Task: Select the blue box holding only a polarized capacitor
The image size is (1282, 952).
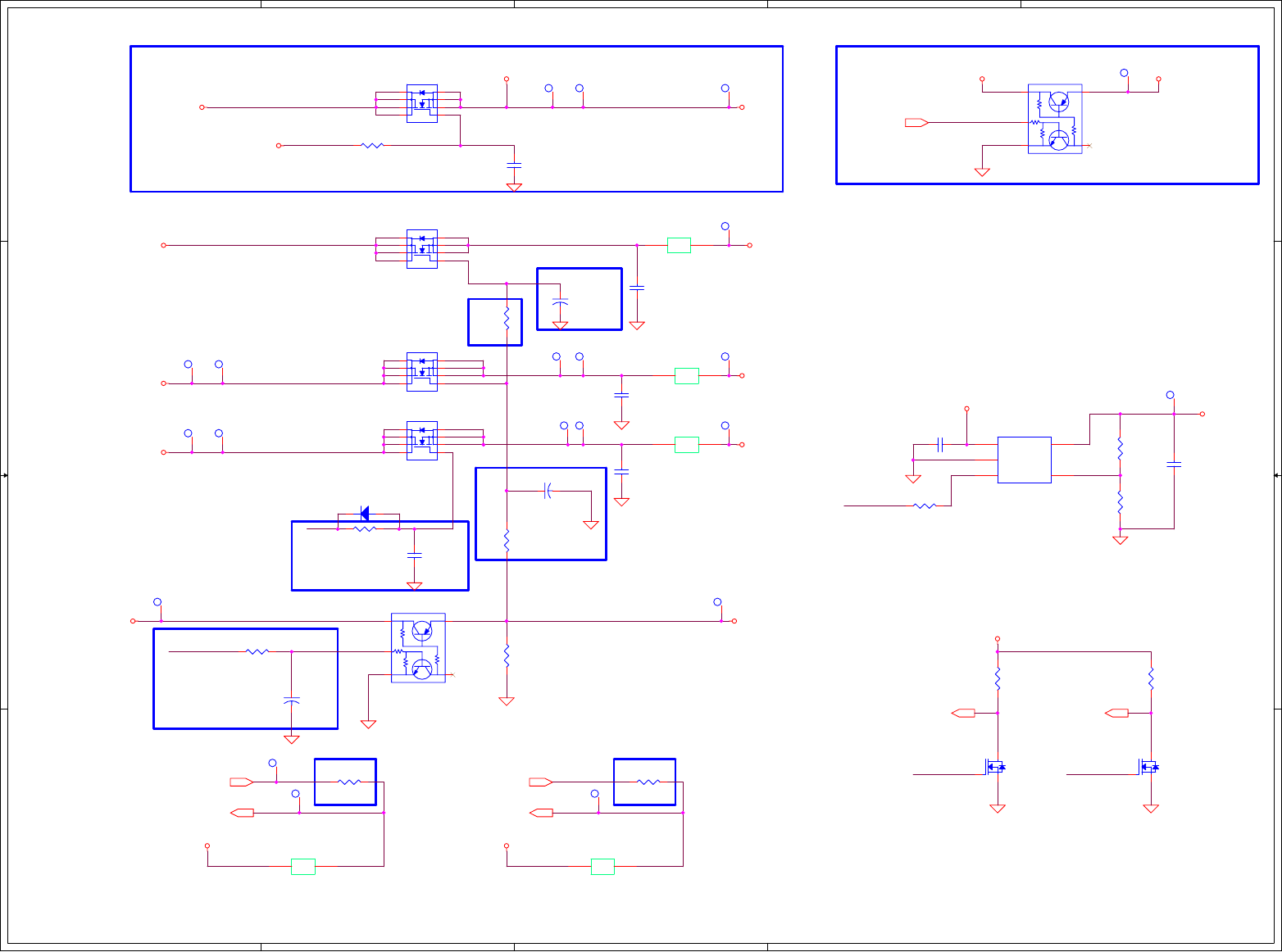Action: [580, 299]
